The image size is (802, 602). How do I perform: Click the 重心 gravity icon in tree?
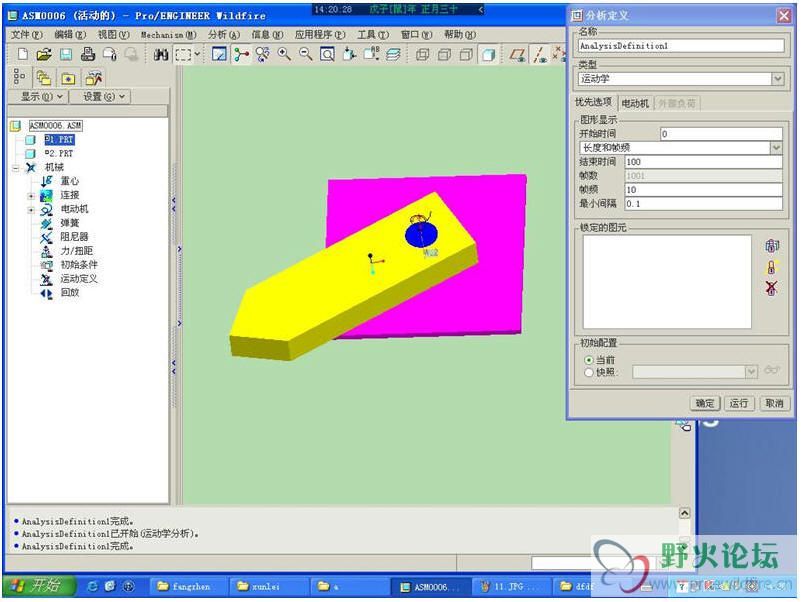pos(47,181)
